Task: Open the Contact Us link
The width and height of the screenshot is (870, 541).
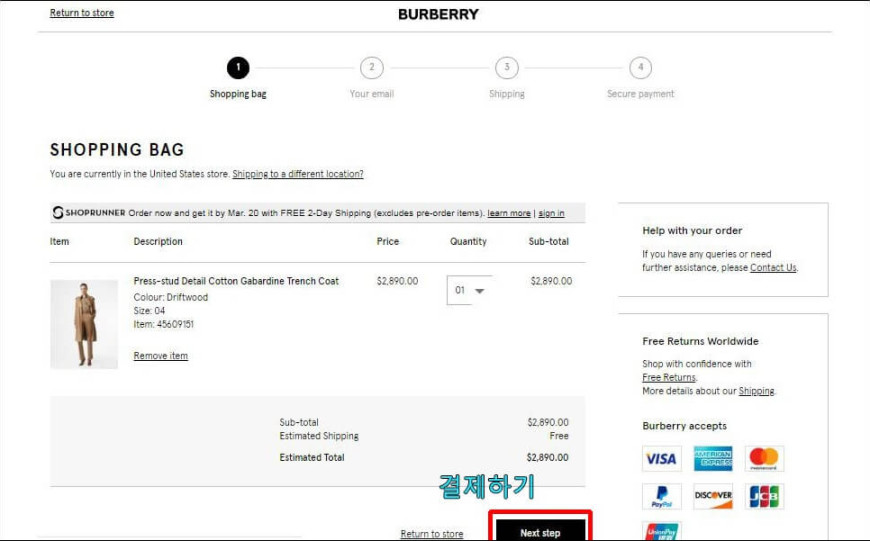Action: coord(773,267)
